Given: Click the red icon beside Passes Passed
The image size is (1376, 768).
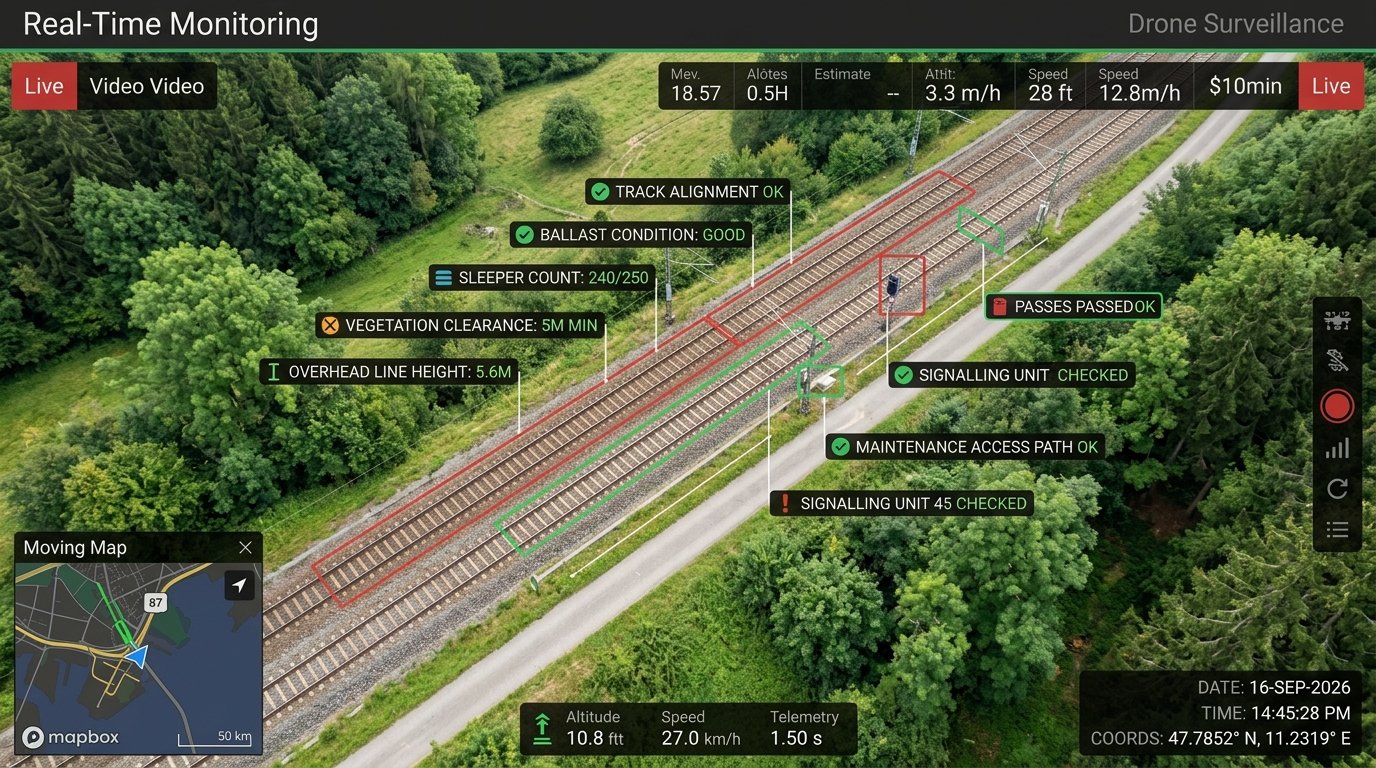Looking at the screenshot, I should click(998, 307).
